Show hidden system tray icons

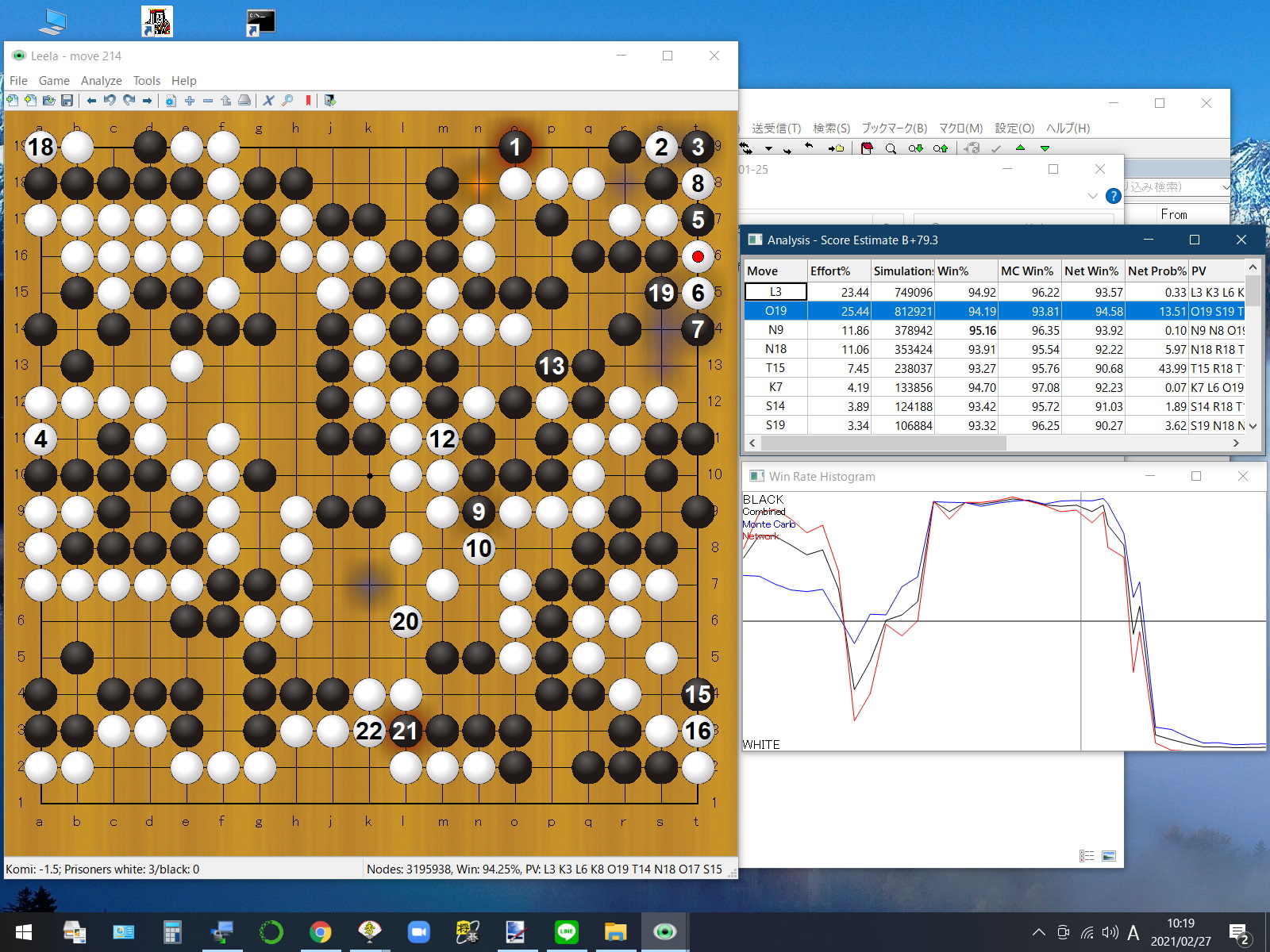1038,932
